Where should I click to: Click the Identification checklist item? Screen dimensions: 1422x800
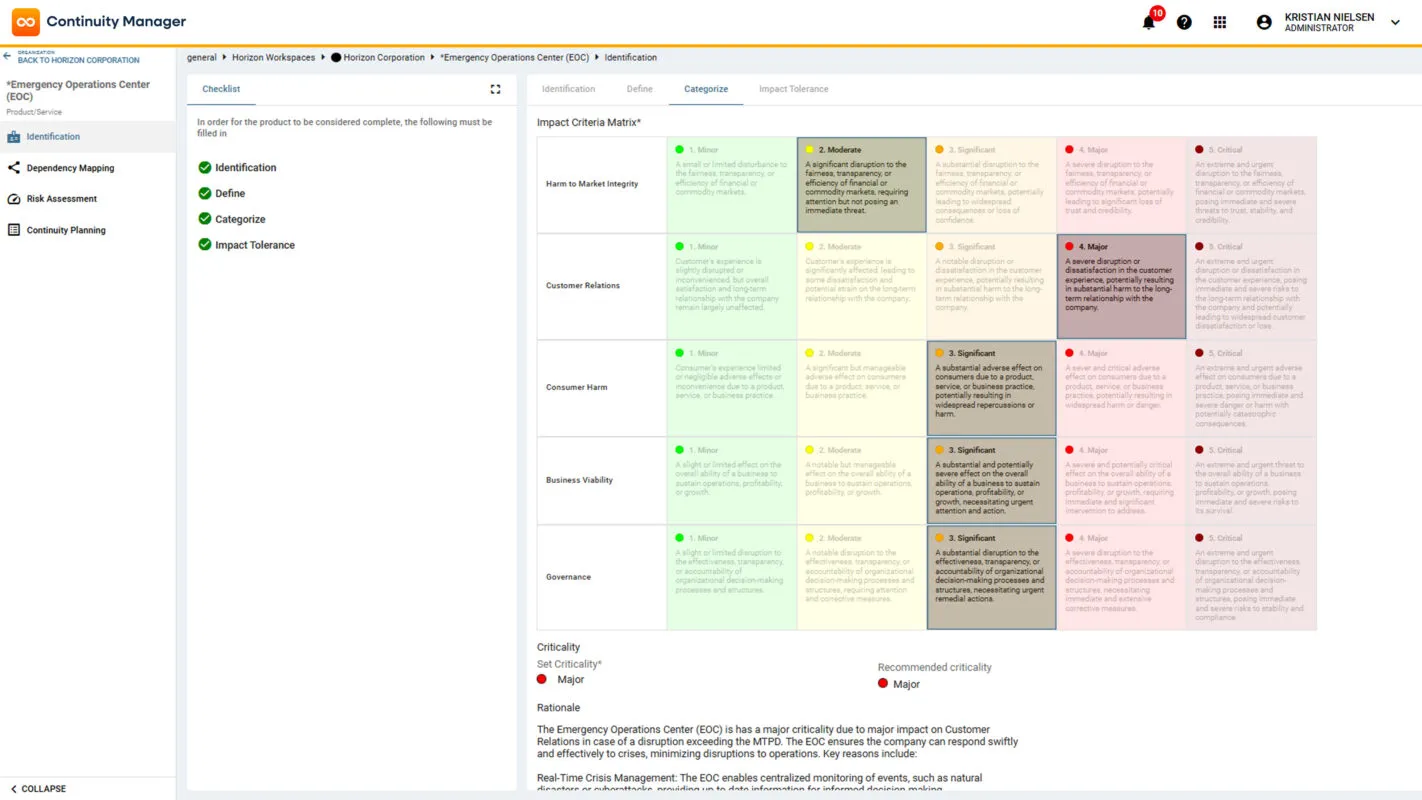pos(245,168)
